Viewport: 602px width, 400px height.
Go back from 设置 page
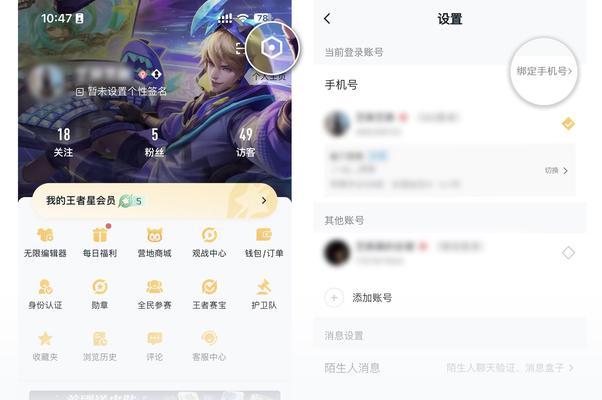click(x=327, y=18)
